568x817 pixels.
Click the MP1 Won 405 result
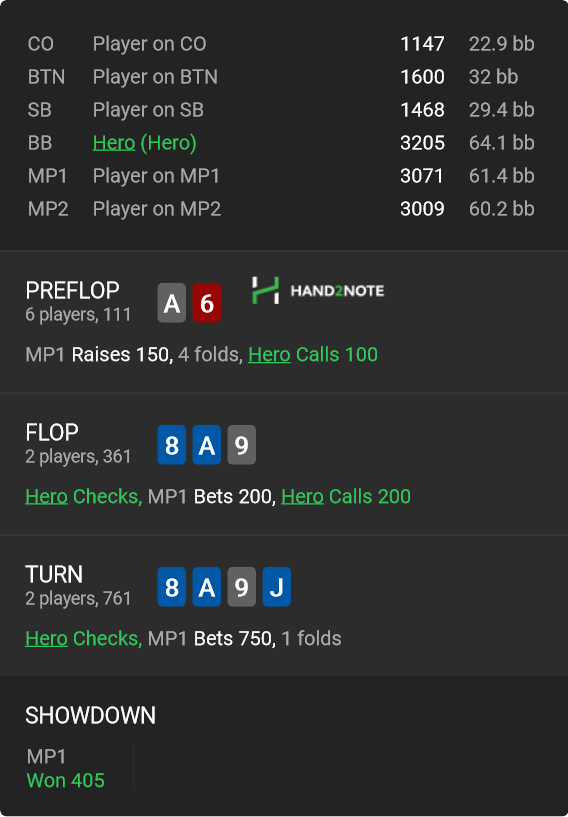66,769
